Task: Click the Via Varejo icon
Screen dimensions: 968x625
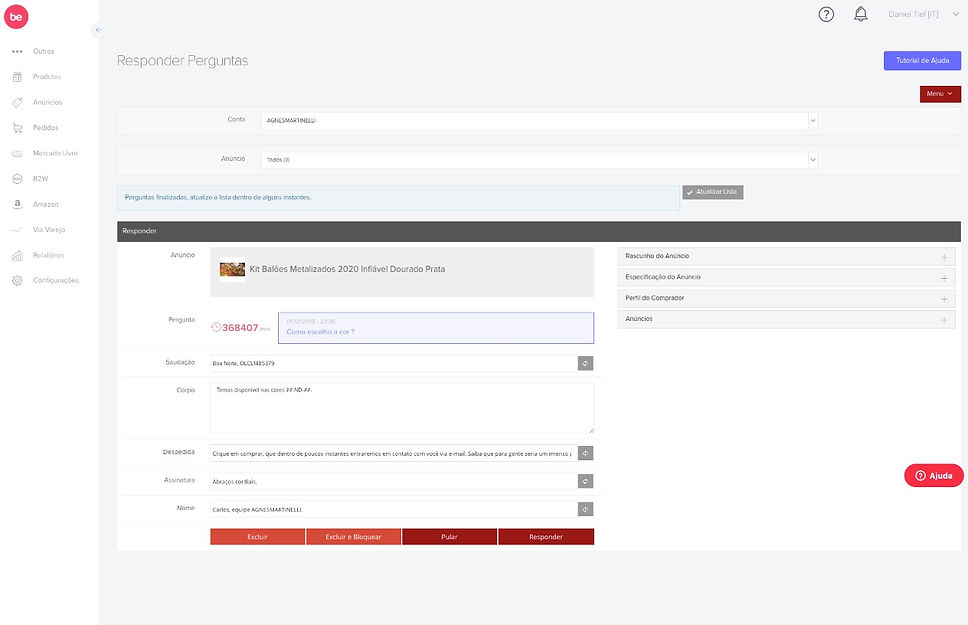Action: (17, 230)
